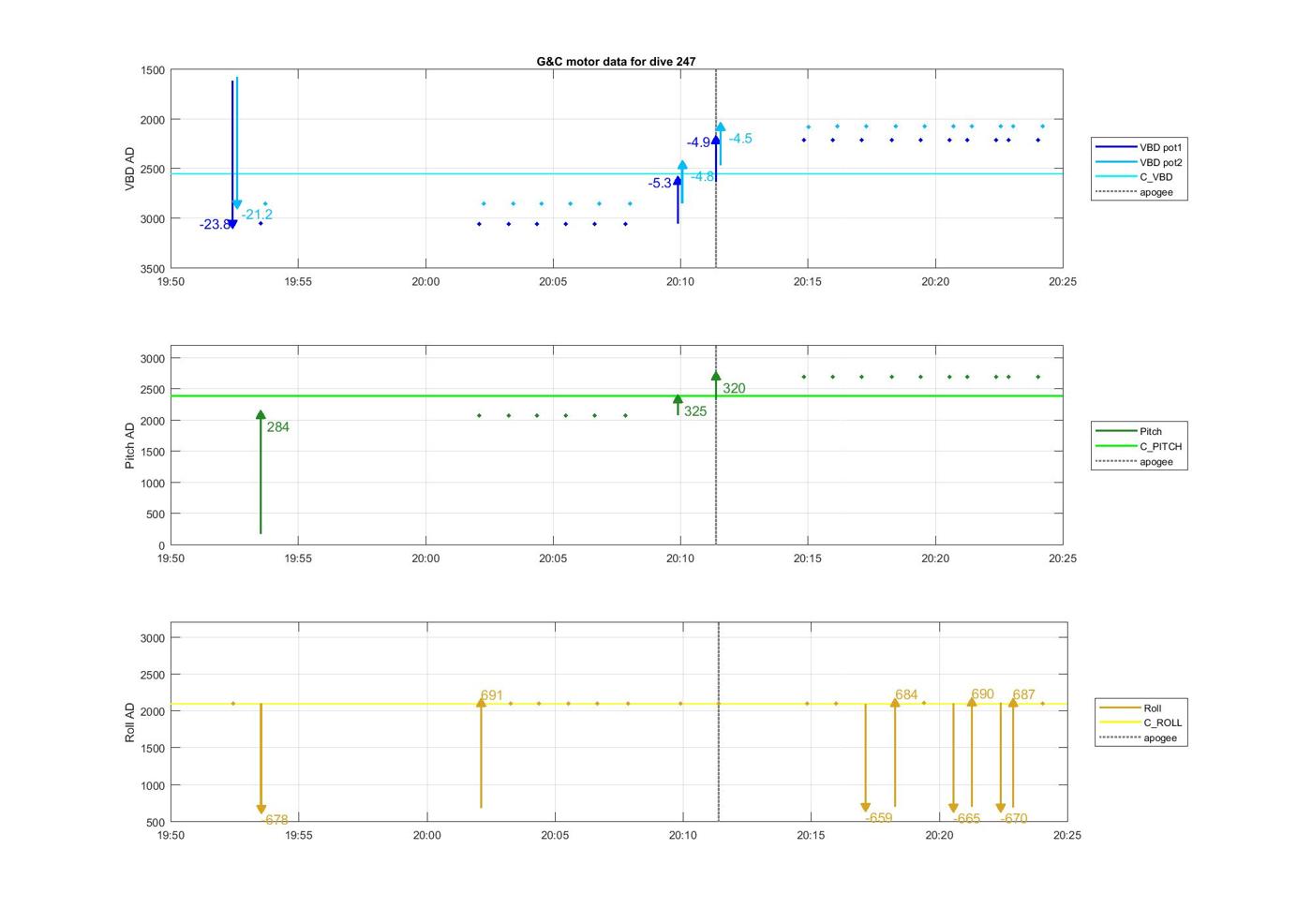Click the "VBD AD" y-axis label
The width and height of the screenshot is (1312, 924).
[x=130, y=170]
